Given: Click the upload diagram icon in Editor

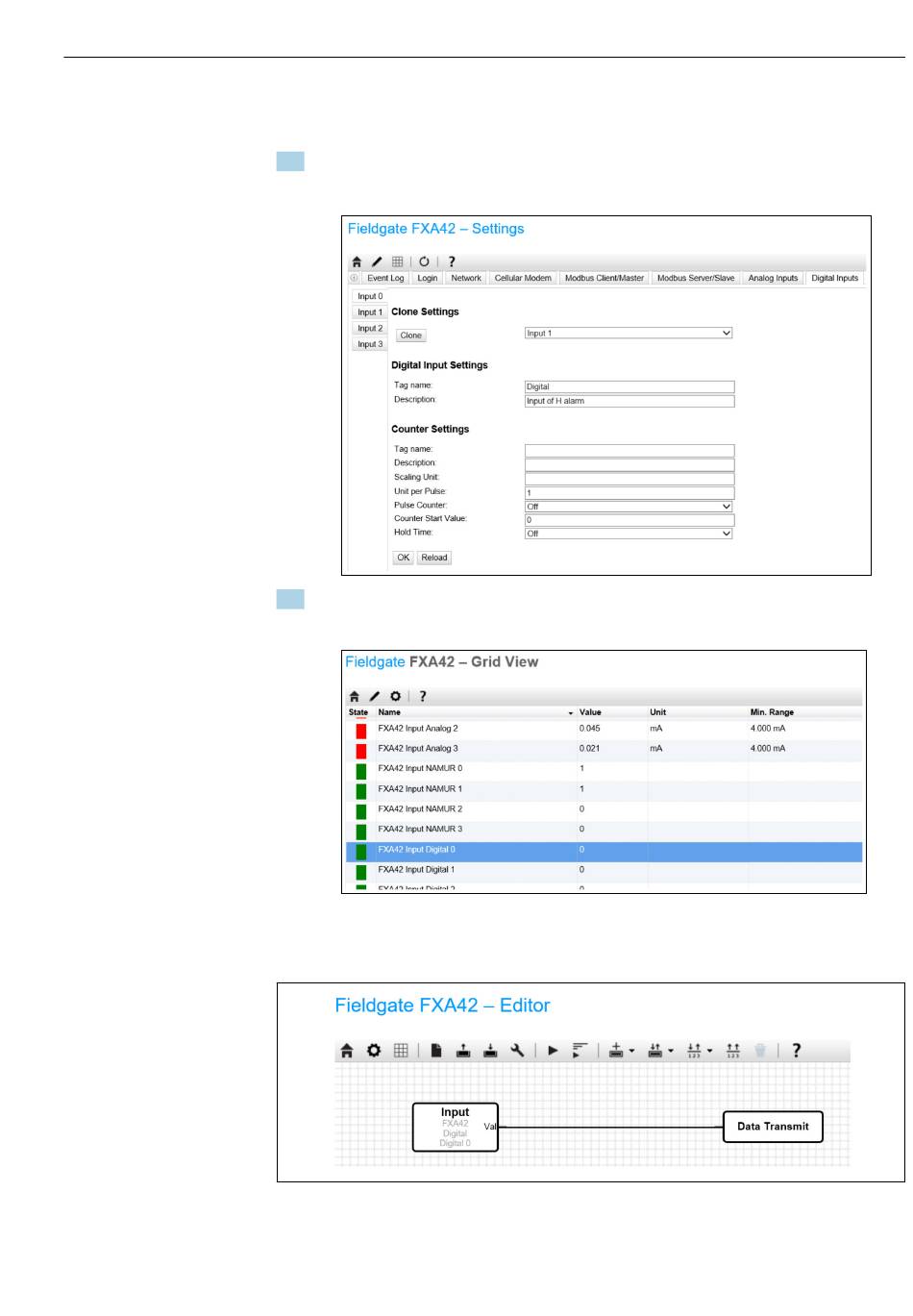Looking at the screenshot, I should click(x=463, y=1051).
